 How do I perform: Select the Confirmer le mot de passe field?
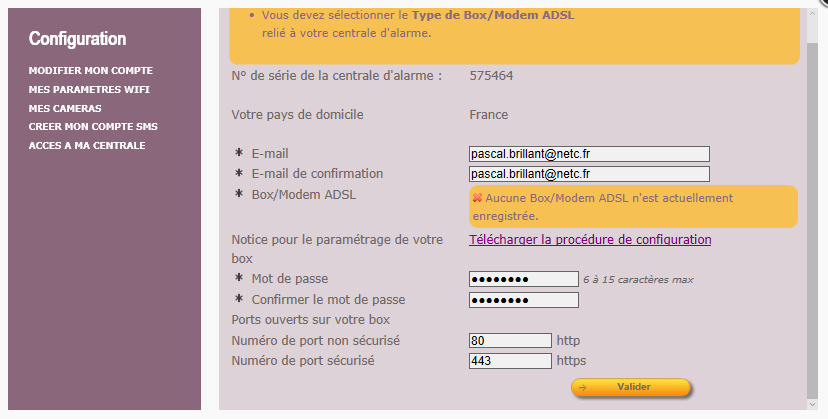coord(523,300)
